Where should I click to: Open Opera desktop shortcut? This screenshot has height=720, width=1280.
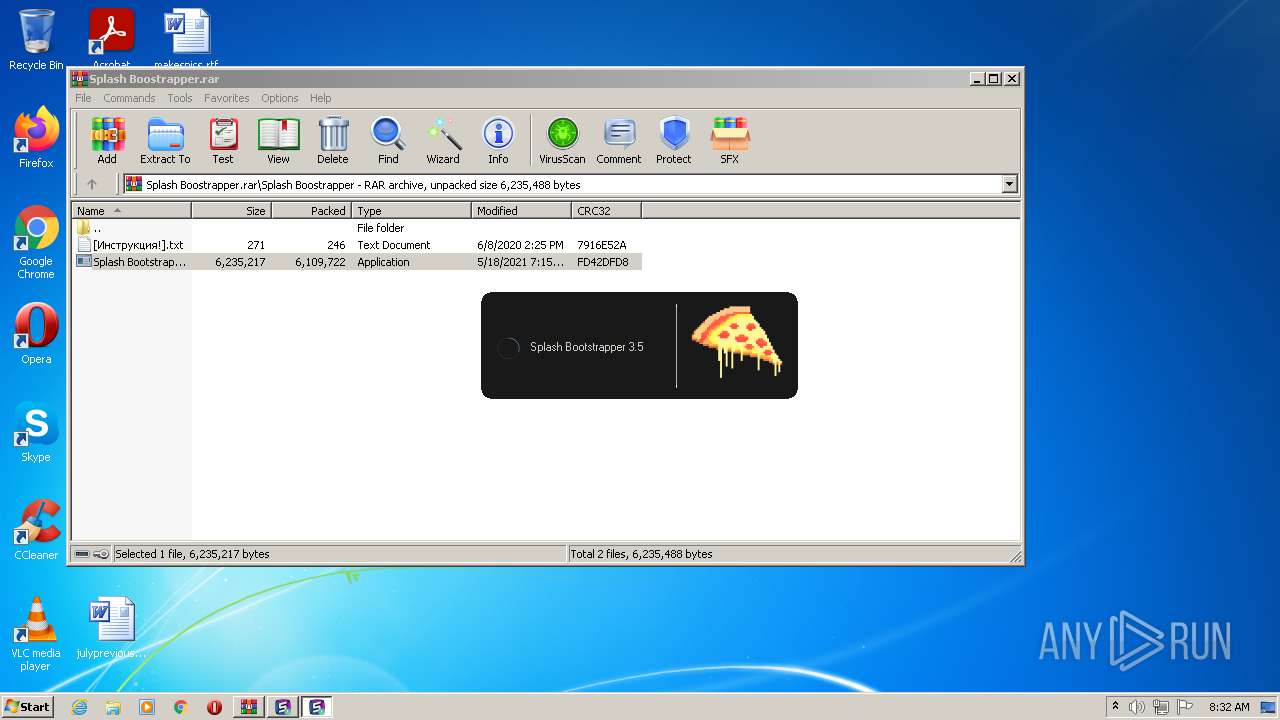[x=36, y=334]
